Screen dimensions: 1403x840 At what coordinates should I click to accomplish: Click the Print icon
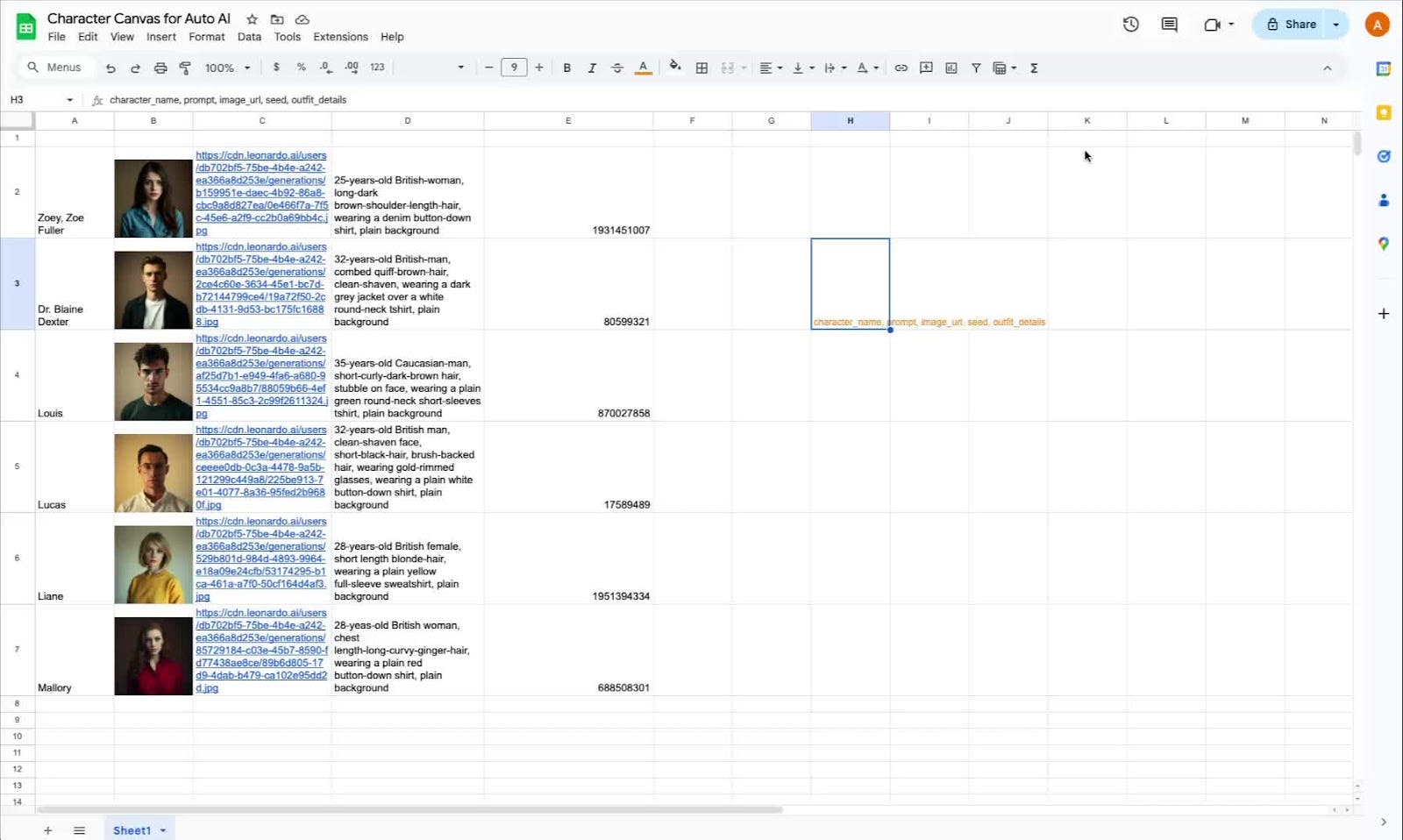160,68
